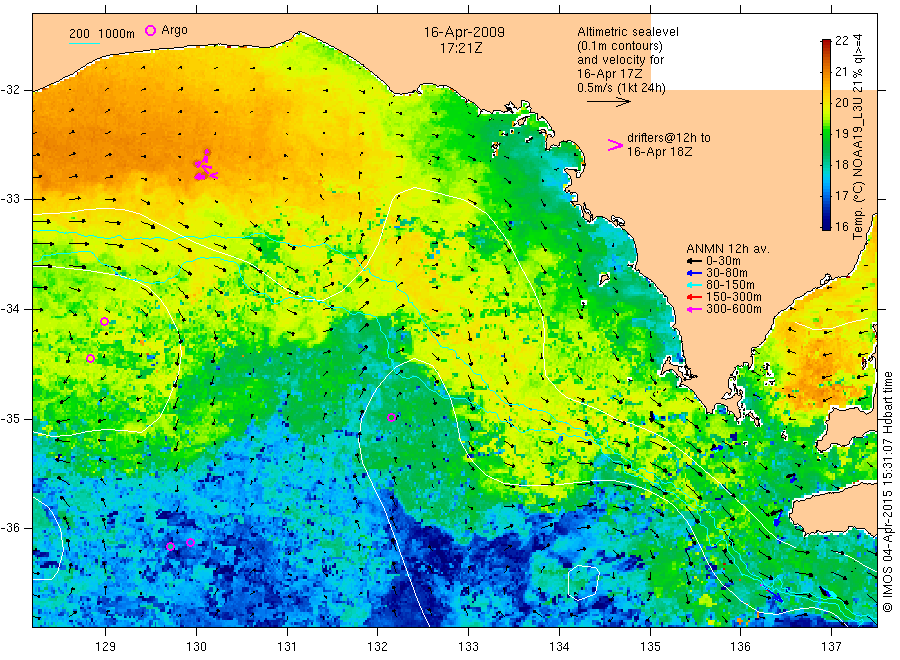Click the 300-600m depth label
This screenshot has height=660, width=900.
(734, 309)
